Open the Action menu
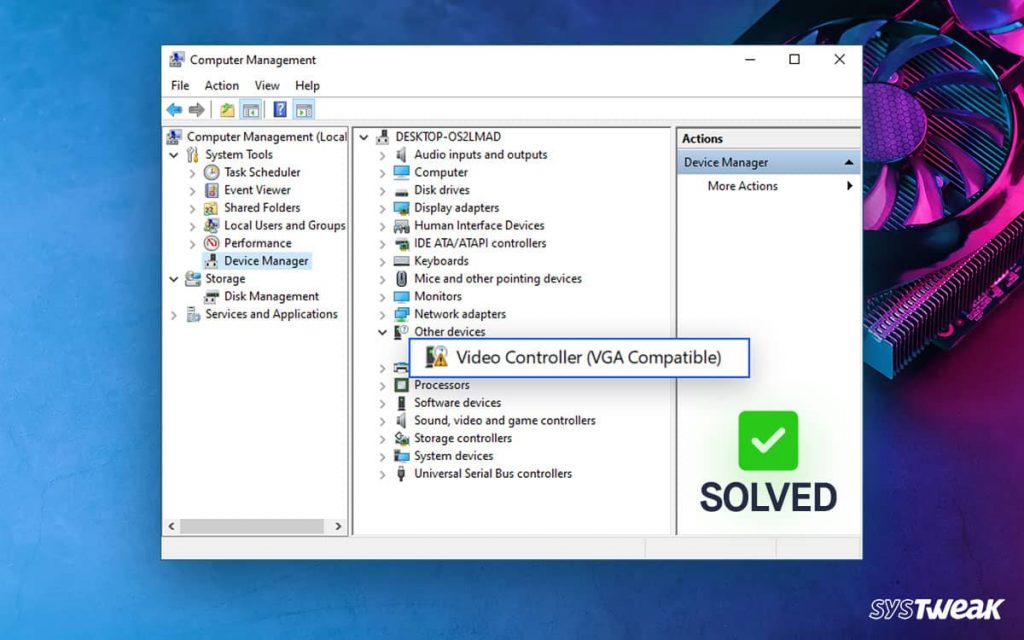 221,85
